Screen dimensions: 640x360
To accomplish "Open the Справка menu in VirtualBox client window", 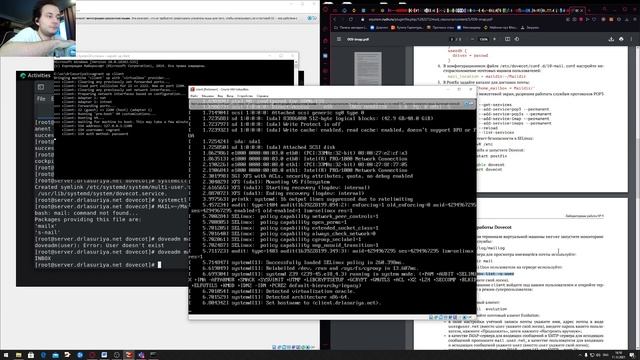I will tap(262, 96).
